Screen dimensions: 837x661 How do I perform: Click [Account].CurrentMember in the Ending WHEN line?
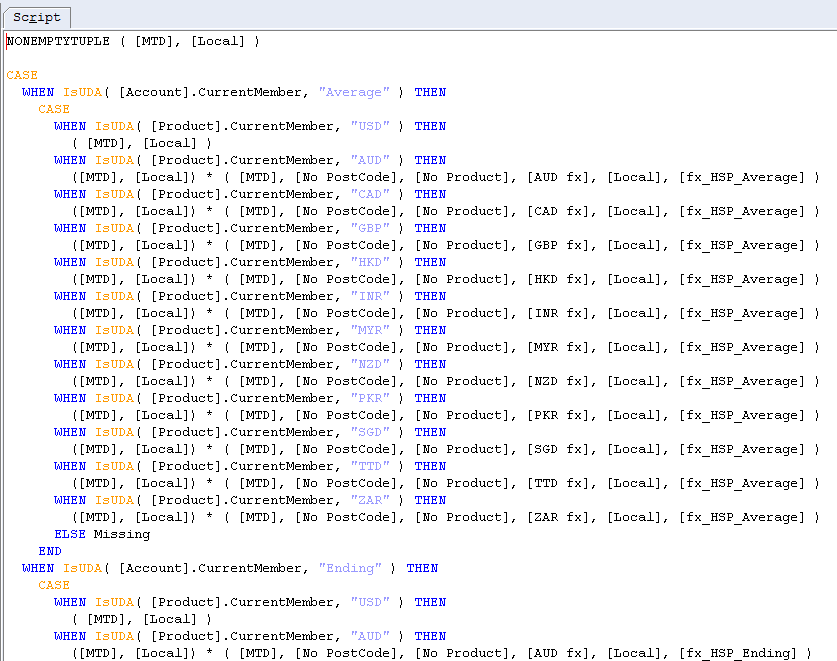click(x=210, y=568)
